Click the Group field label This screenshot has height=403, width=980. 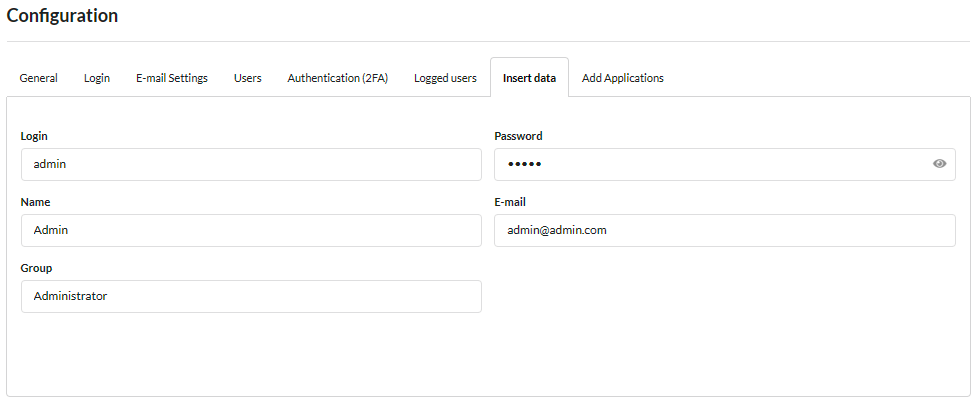pyautogui.click(x=36, y=268)
